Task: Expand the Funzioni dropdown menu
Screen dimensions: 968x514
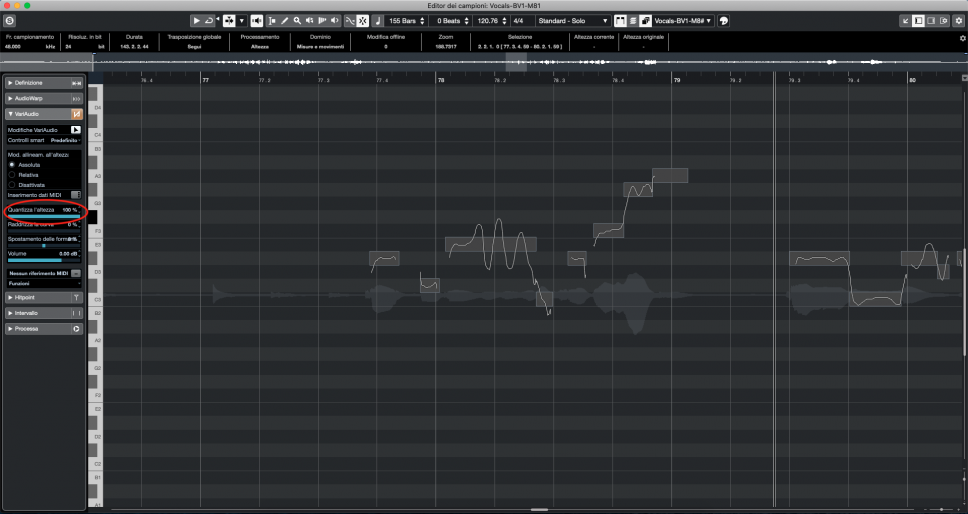Action: point(44,283)
